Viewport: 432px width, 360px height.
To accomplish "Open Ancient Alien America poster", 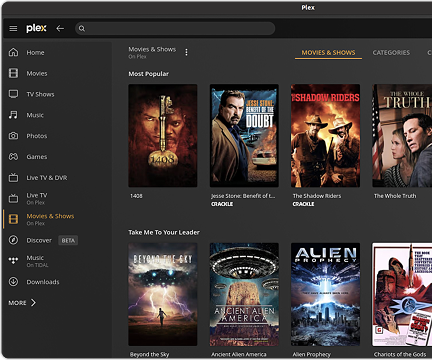I will pos(244,294).
